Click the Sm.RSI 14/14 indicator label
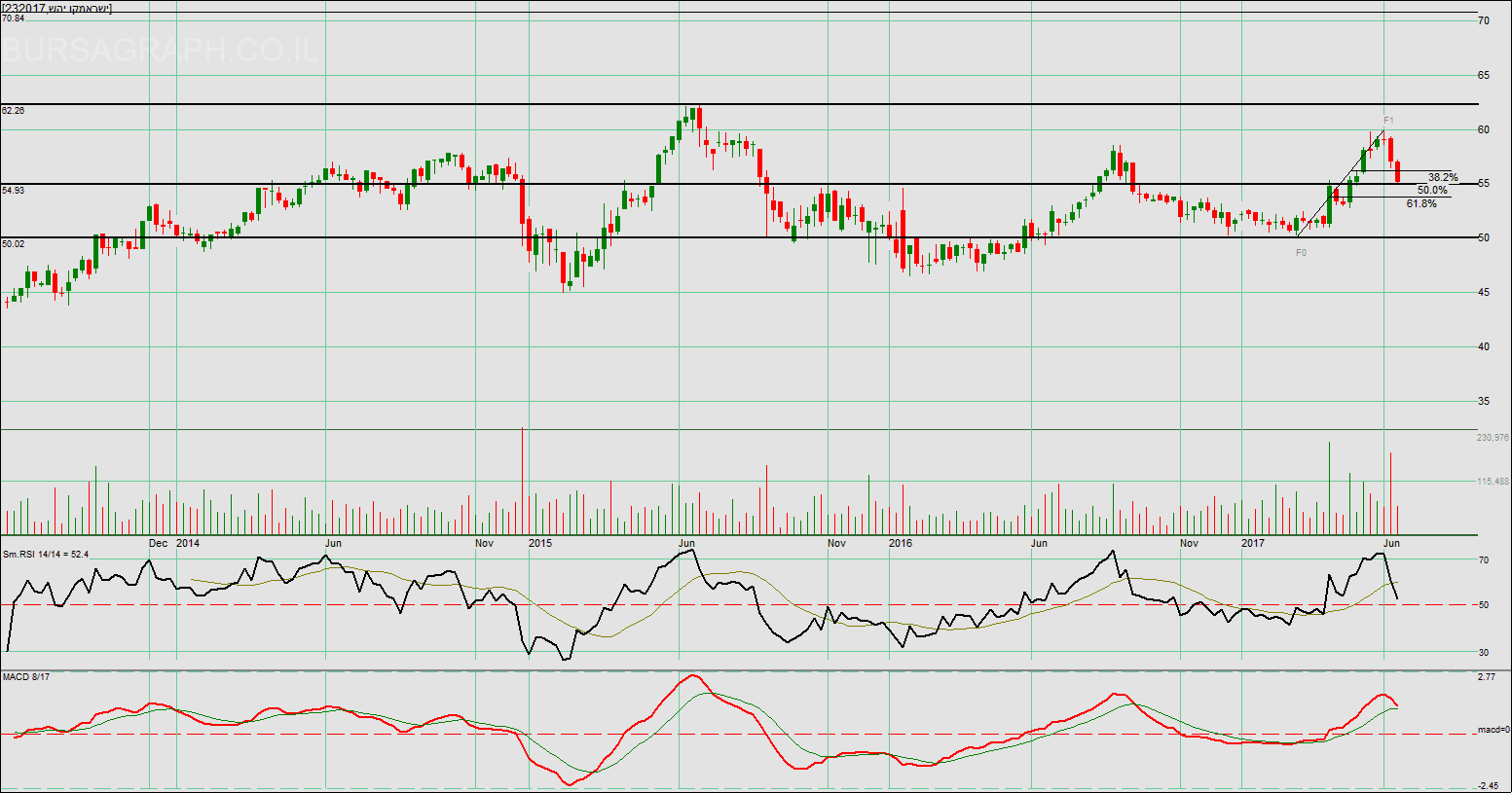This screenshot has height=793, width=1512. tap(46, 555)
